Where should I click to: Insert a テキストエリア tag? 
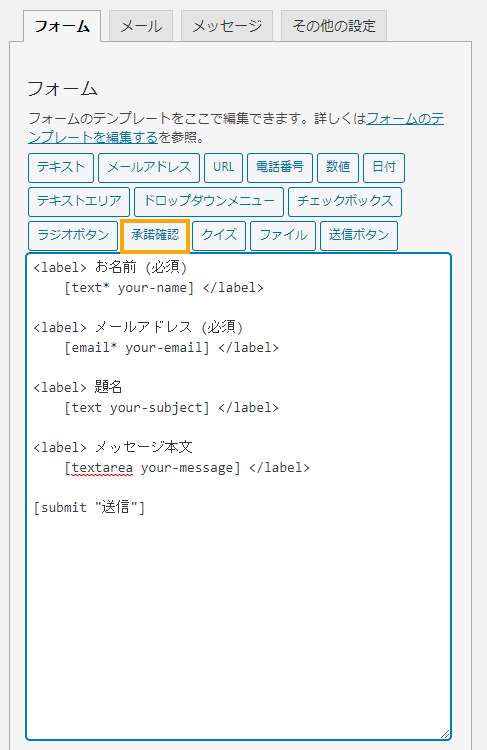[x=79, y=202]
